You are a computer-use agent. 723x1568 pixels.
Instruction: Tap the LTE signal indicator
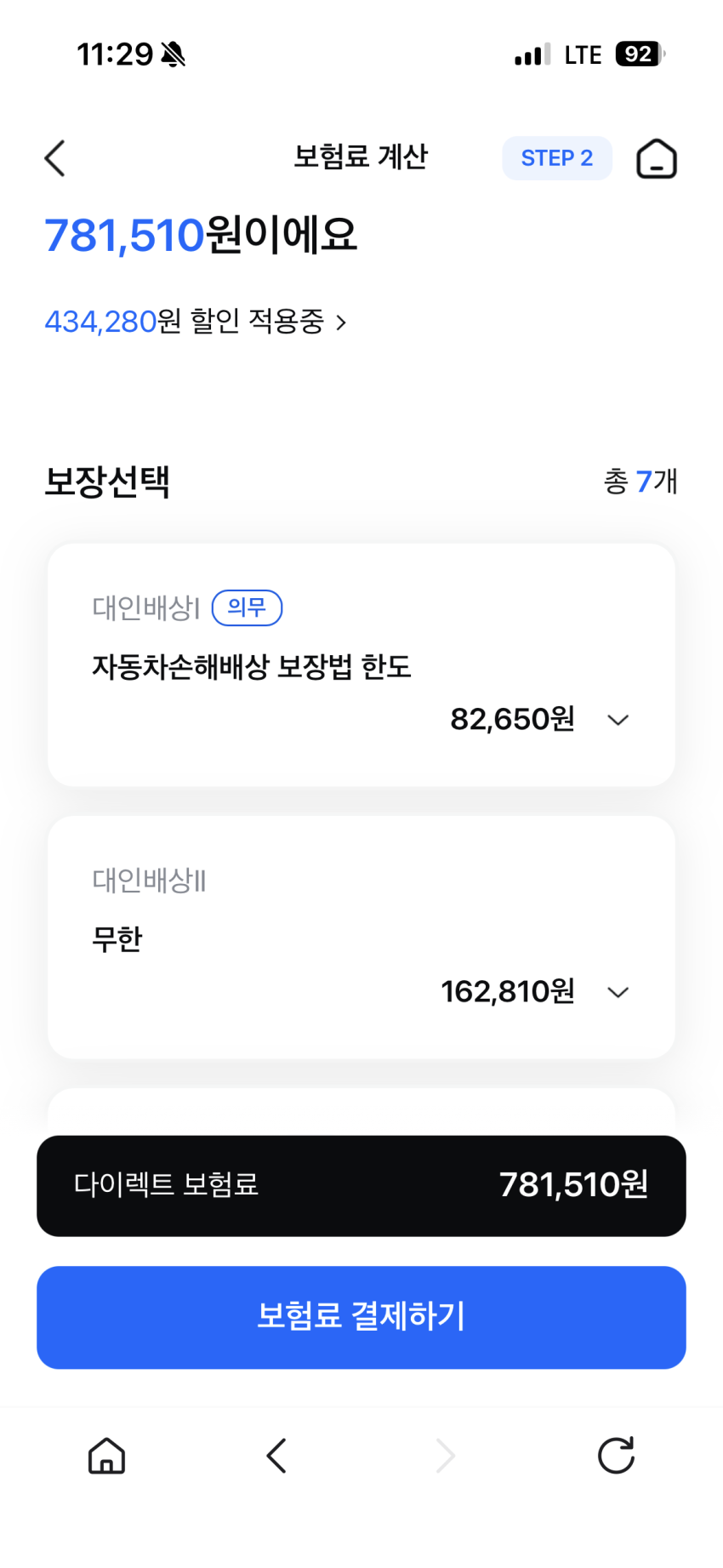pyautogui.click(x=583, y=55)
